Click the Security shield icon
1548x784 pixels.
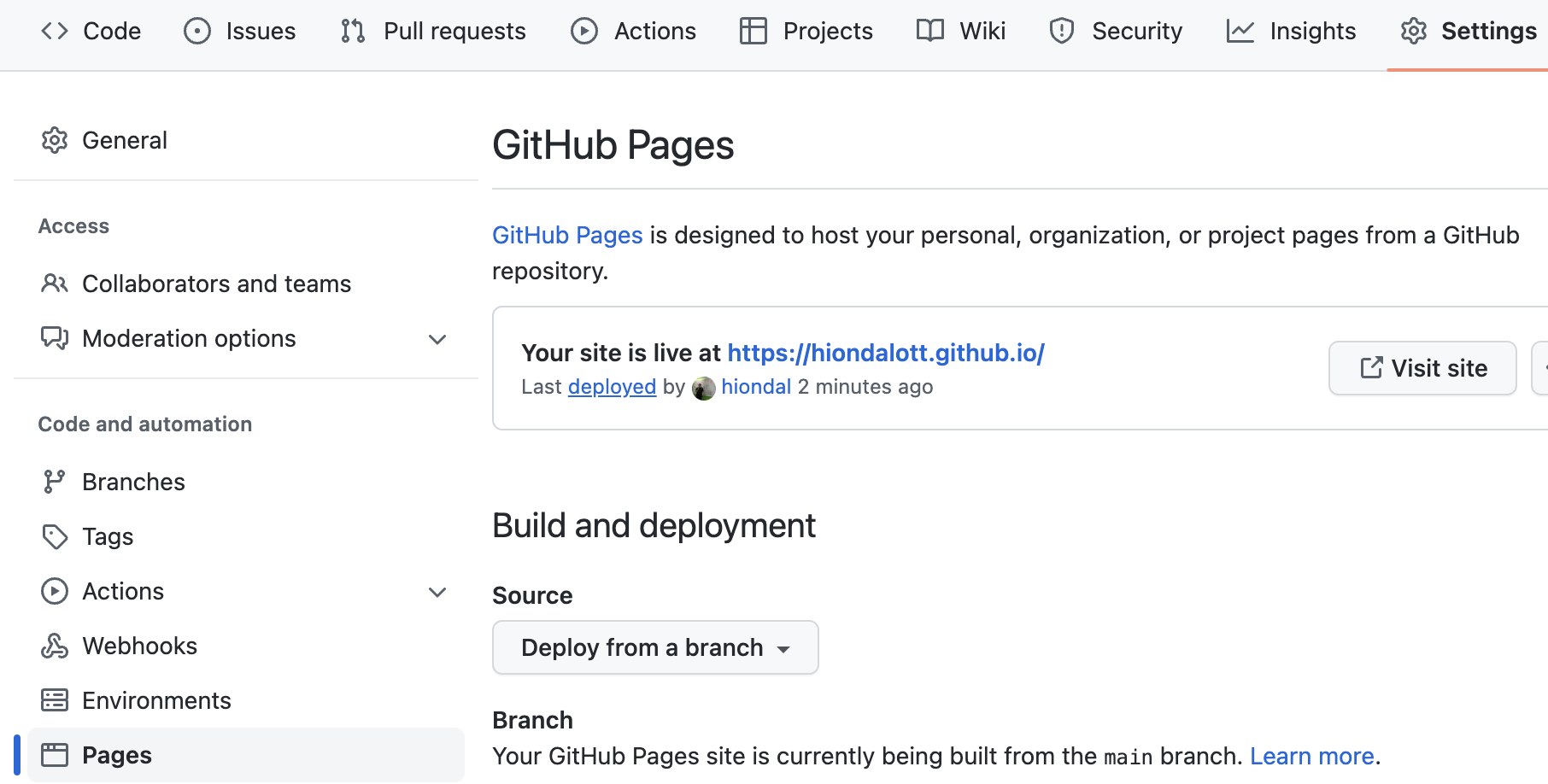pyautogui.click(x=1062, y=31)
